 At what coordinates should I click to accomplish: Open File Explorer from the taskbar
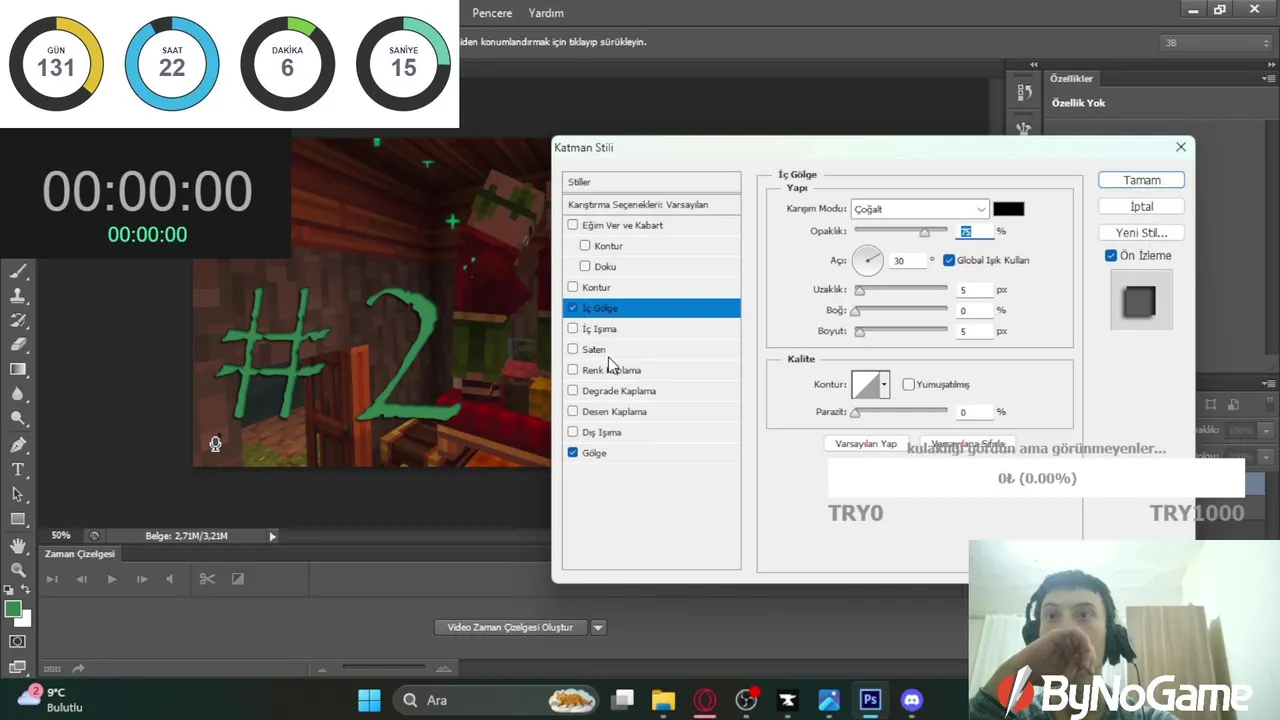pyautogui.click(x=664, y=700)
